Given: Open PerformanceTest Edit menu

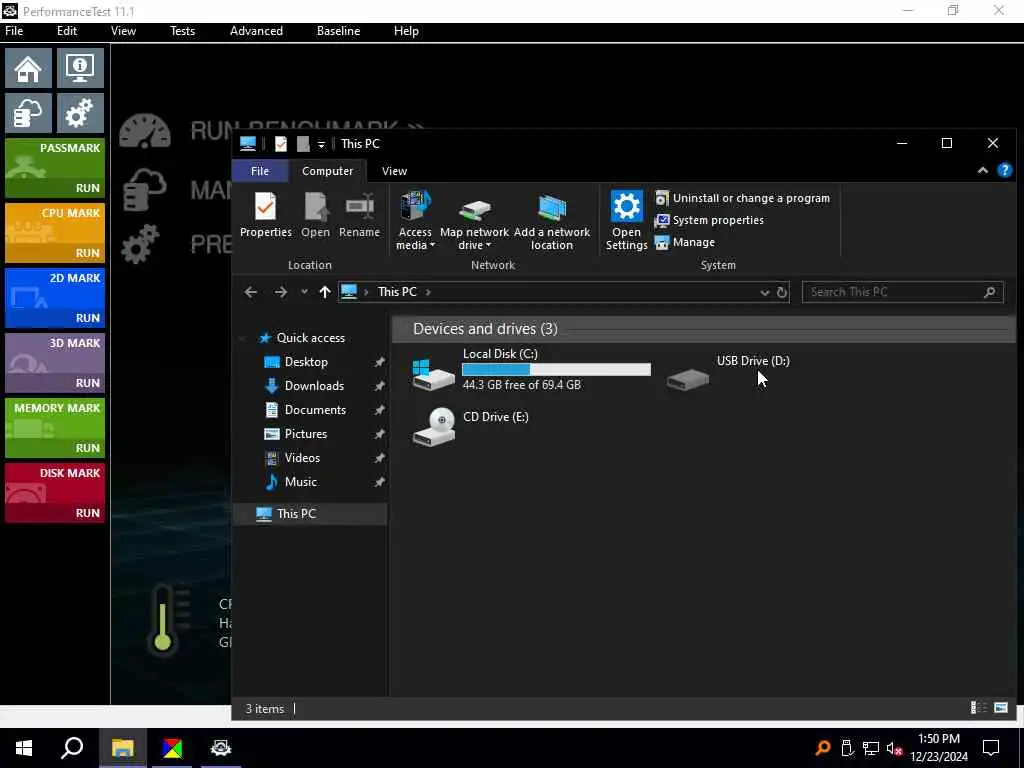Looking at the screenshot, I should [67, 31].
